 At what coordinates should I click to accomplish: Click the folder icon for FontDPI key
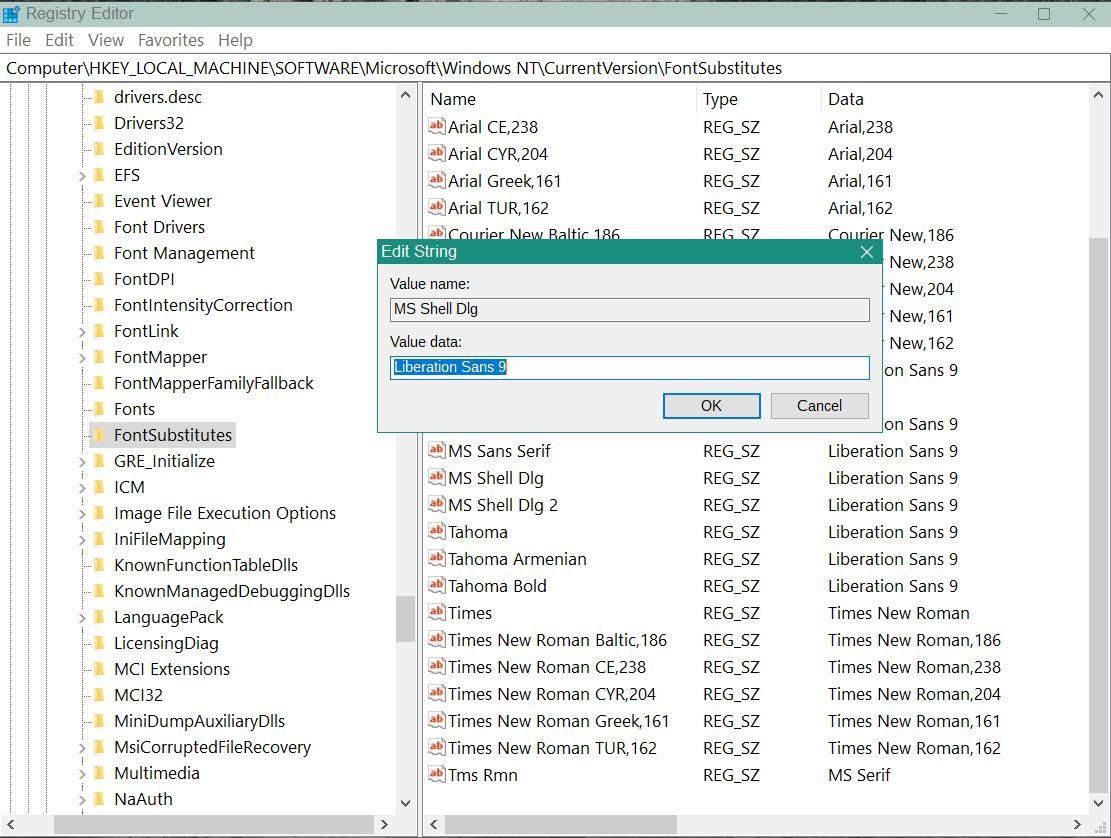[x=99, y=278]
